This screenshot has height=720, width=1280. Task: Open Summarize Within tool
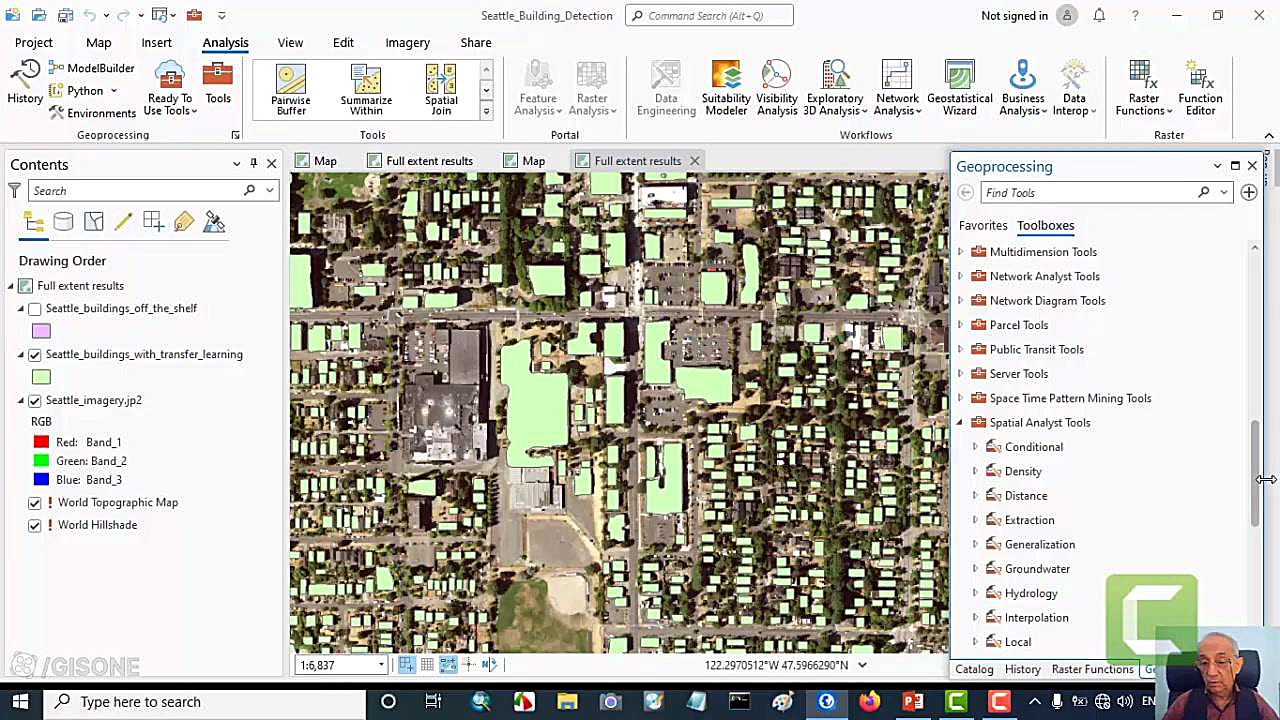(x=366, y=90)
